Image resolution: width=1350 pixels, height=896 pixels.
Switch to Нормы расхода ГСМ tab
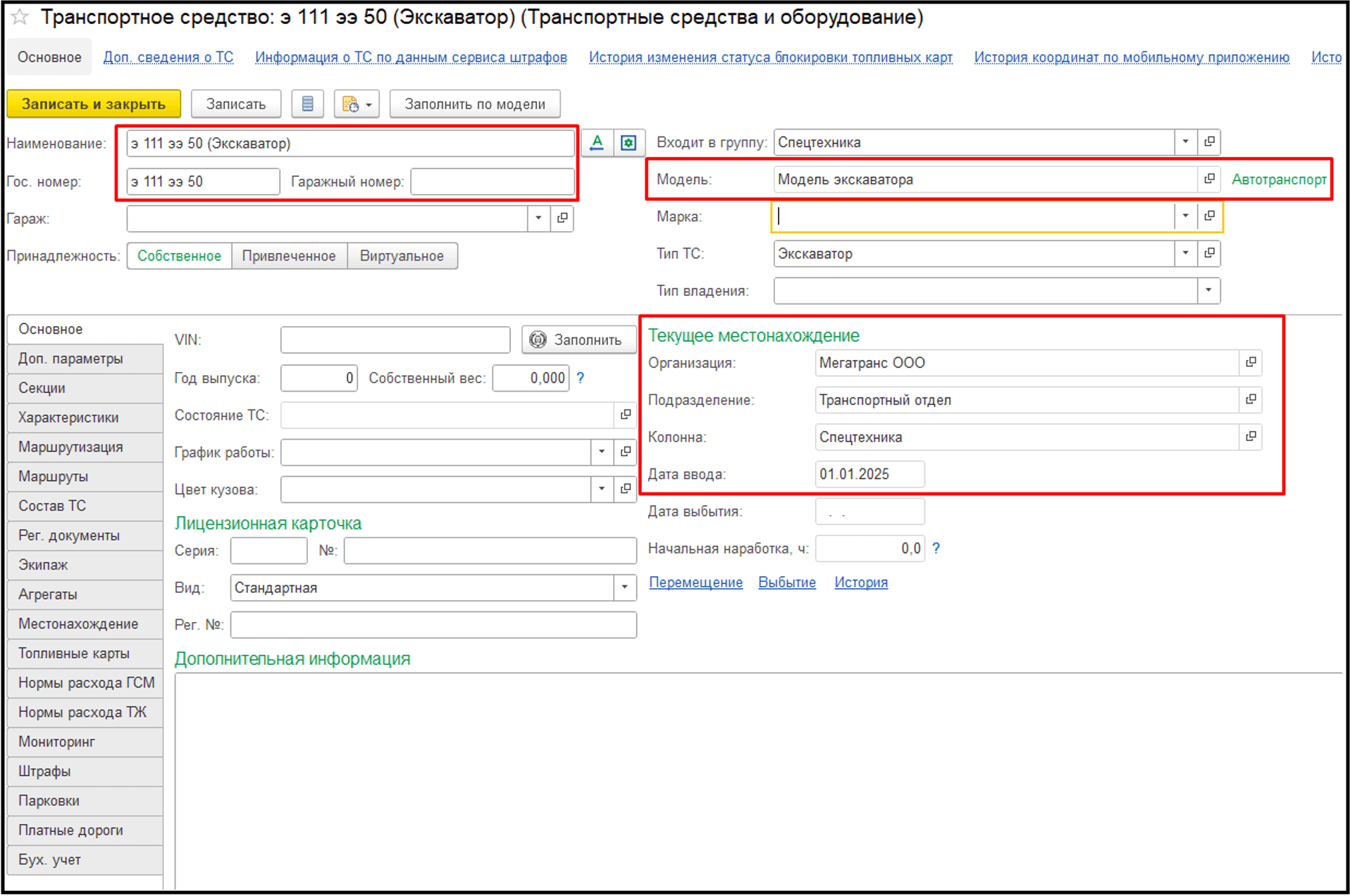coord(85,683)
